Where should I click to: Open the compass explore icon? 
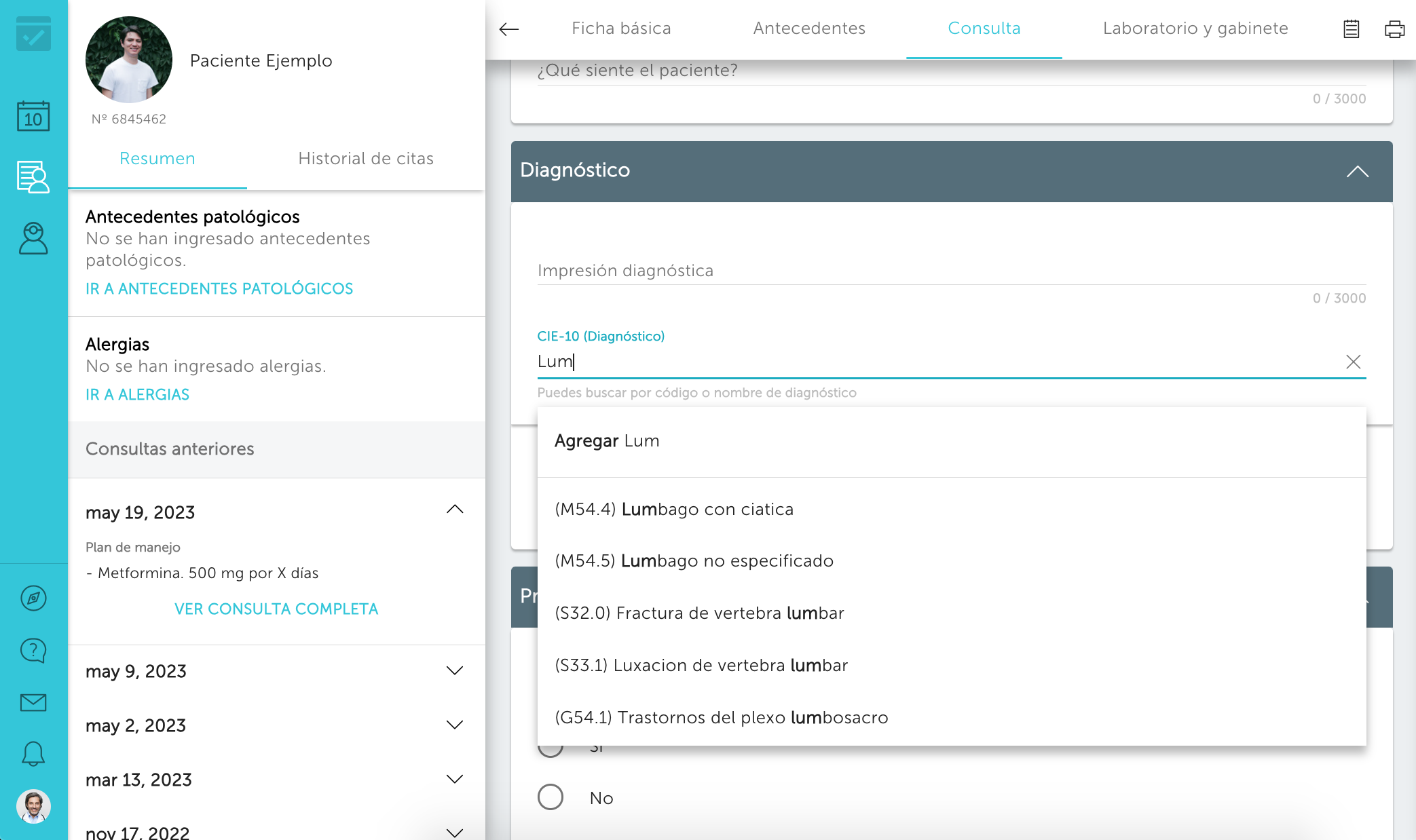coord(33,598)
